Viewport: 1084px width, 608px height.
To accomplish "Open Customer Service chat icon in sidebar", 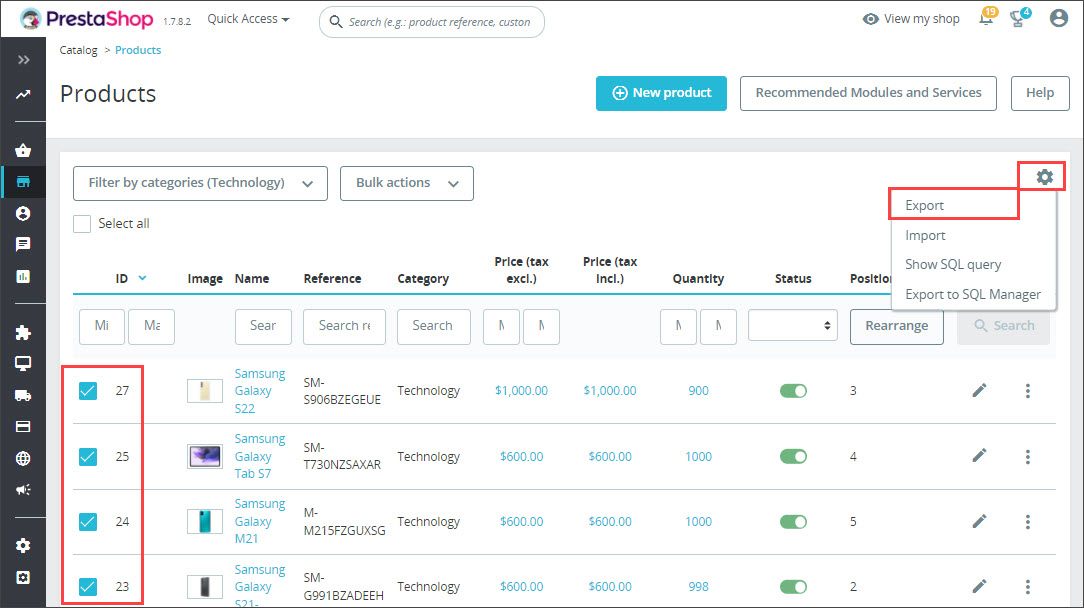I will 24,244.
